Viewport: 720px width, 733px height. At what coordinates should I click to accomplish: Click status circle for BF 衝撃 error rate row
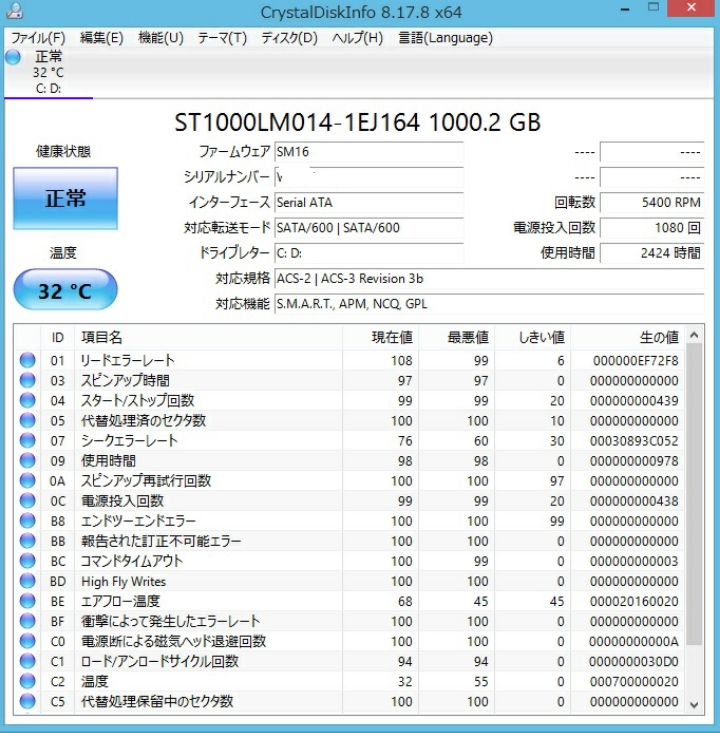pyautogui.click(x=28, y=621)
